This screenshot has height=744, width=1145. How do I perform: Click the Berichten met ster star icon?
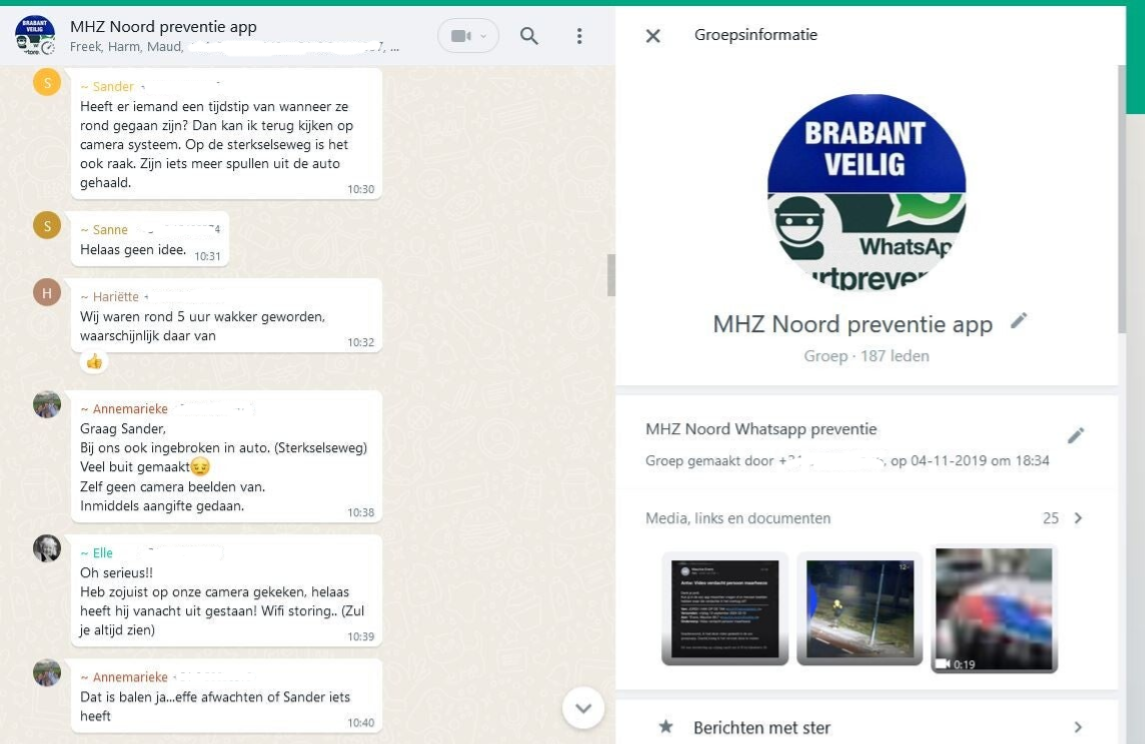pyautogui.click(x=665, y=726)
